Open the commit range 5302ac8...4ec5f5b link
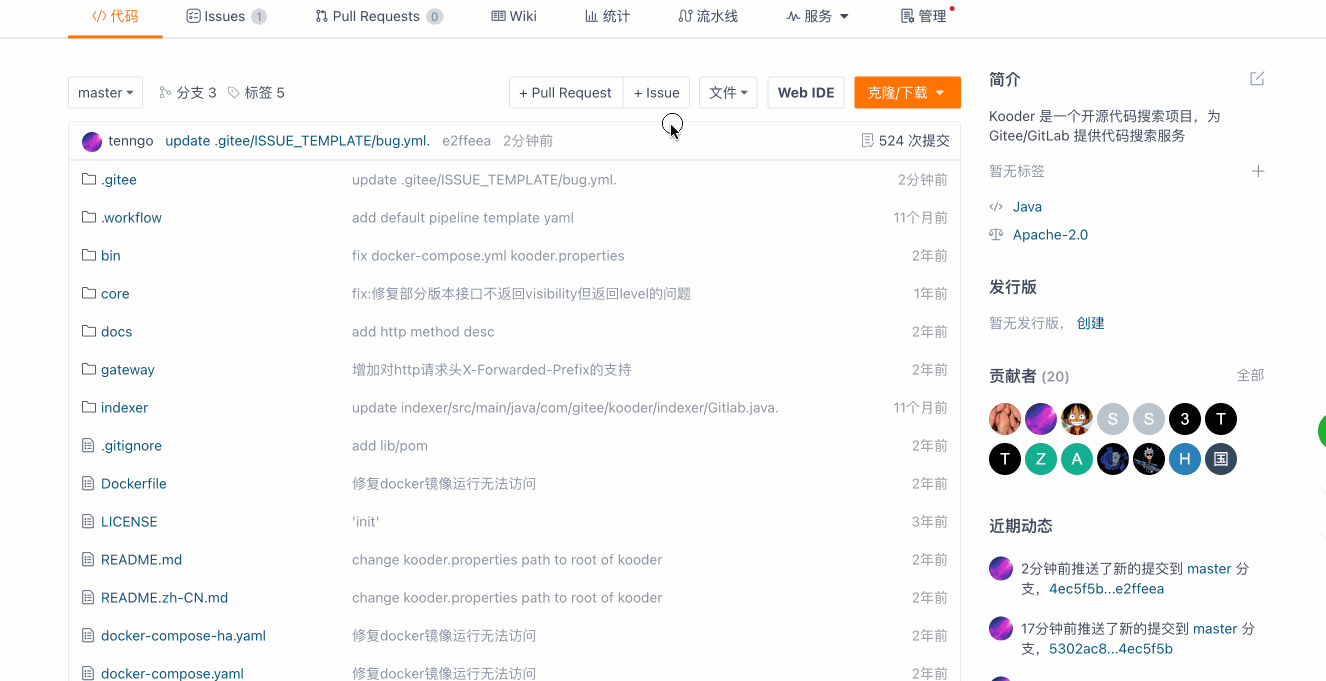Viewport: 1326px width, 681px height. tap(1111, 649)
